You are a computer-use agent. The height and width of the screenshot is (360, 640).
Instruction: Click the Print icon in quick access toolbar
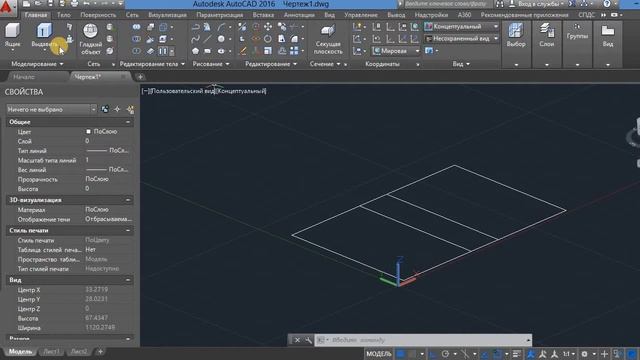tap(74, 4)
